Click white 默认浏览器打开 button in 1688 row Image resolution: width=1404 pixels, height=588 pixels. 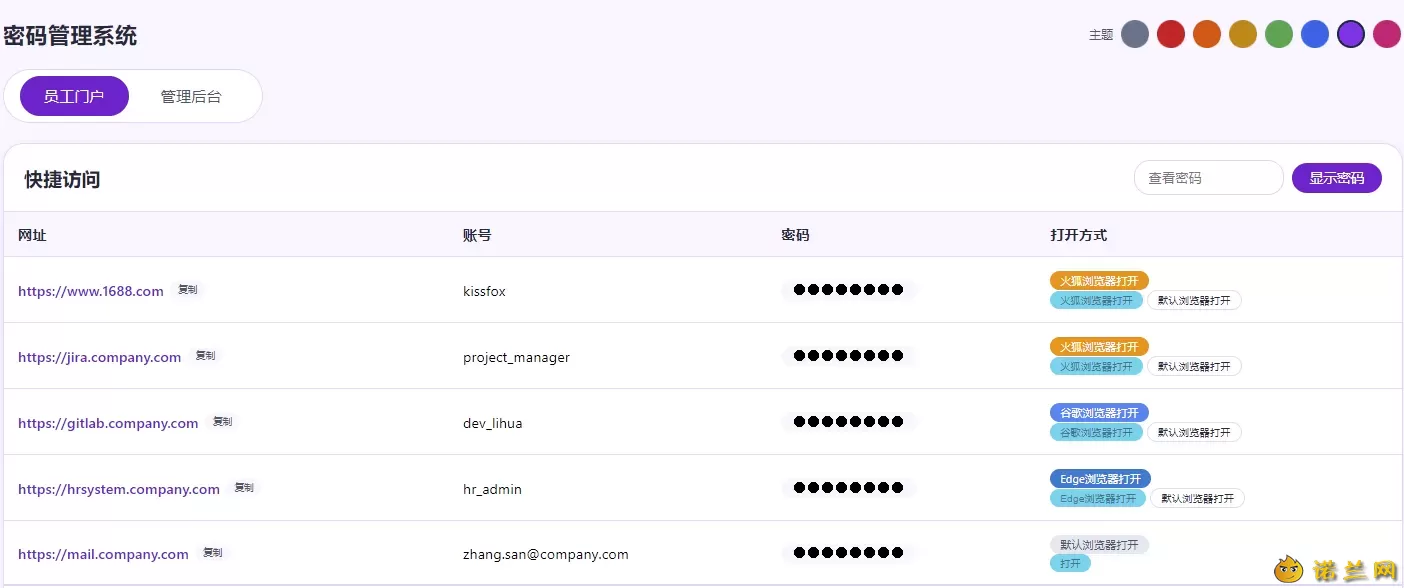click(x=1194, y=300)
